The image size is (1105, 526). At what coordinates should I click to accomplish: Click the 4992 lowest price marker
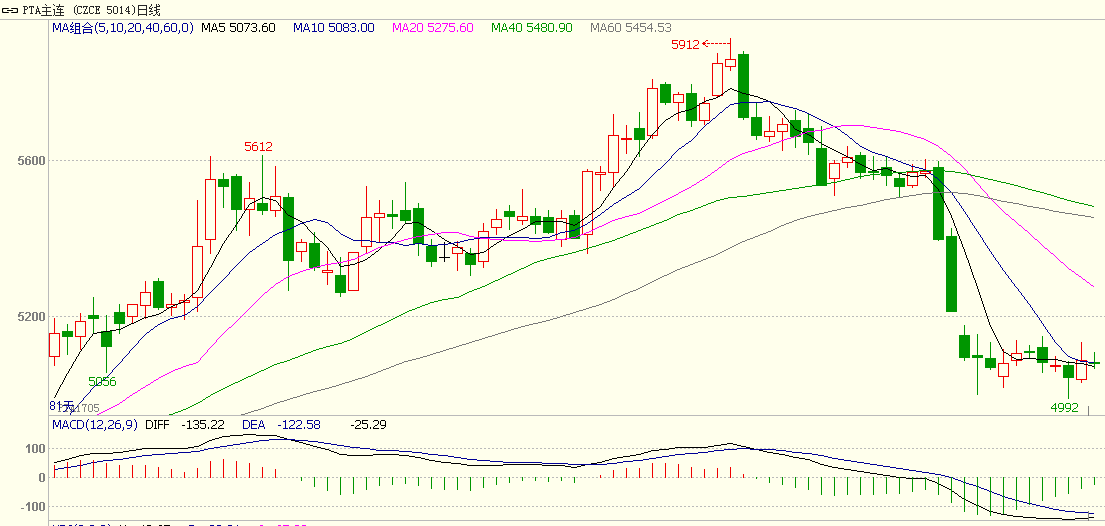tap(1064, 407)
